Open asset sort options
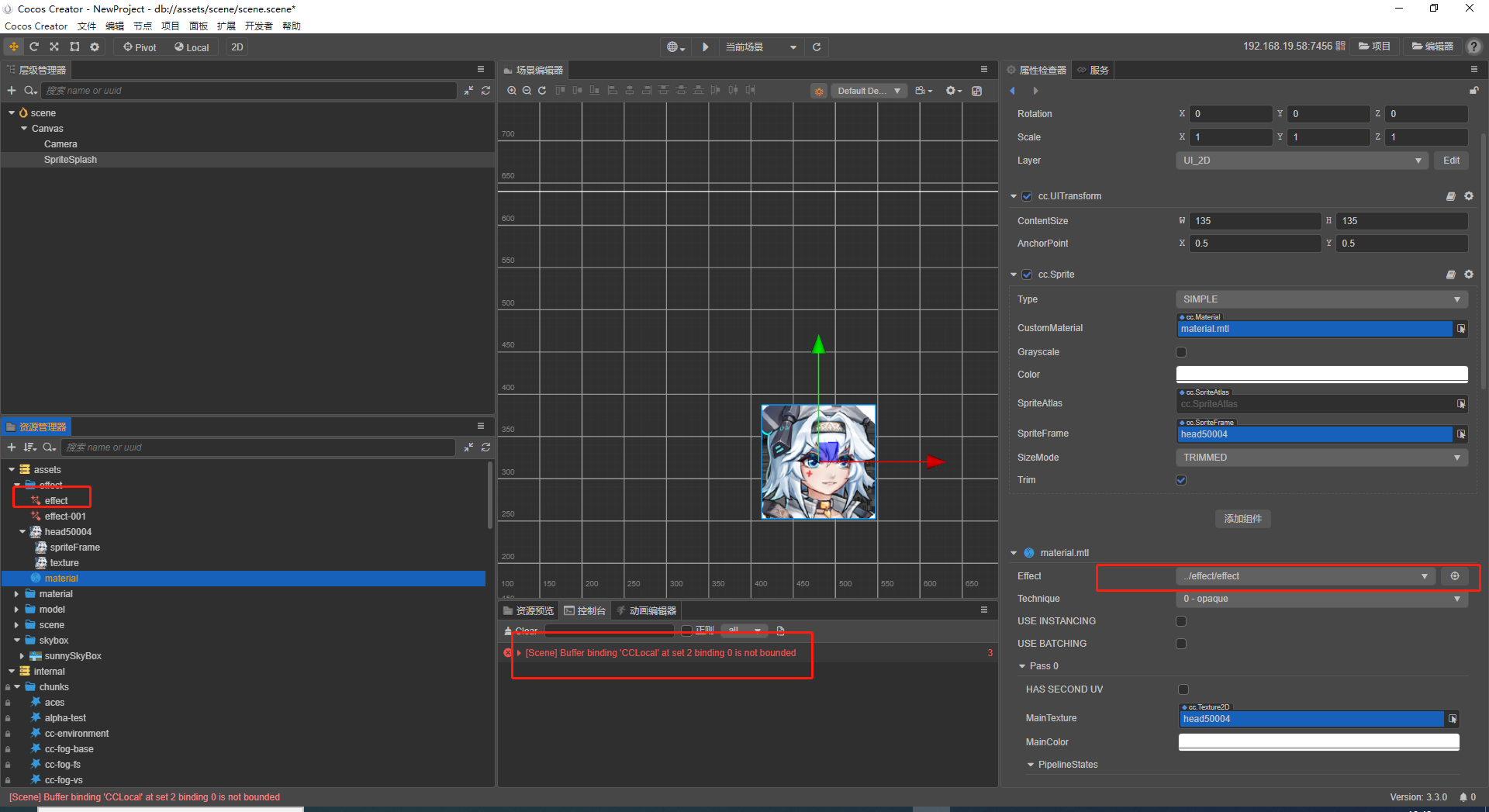Screen dimensions: 1489x812 point(30,447)
